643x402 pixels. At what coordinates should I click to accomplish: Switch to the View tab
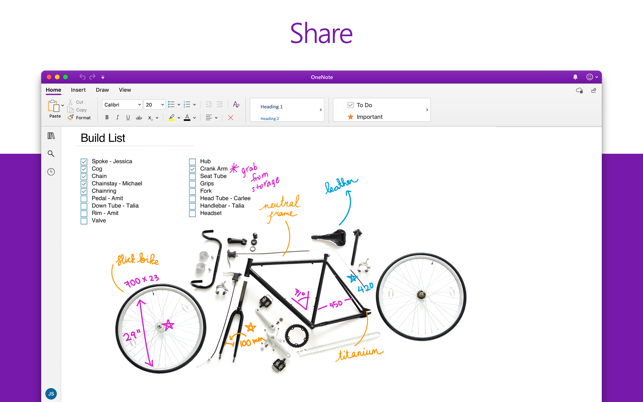pyautogui.click(x=125, y=90)
